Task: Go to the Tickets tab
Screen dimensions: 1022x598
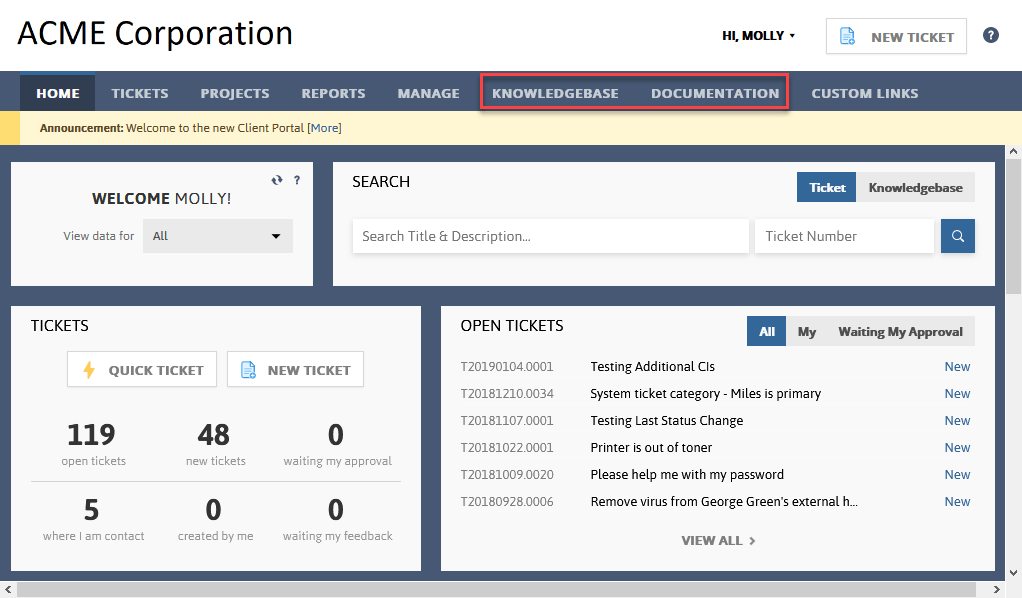Action: coord(139,93)
